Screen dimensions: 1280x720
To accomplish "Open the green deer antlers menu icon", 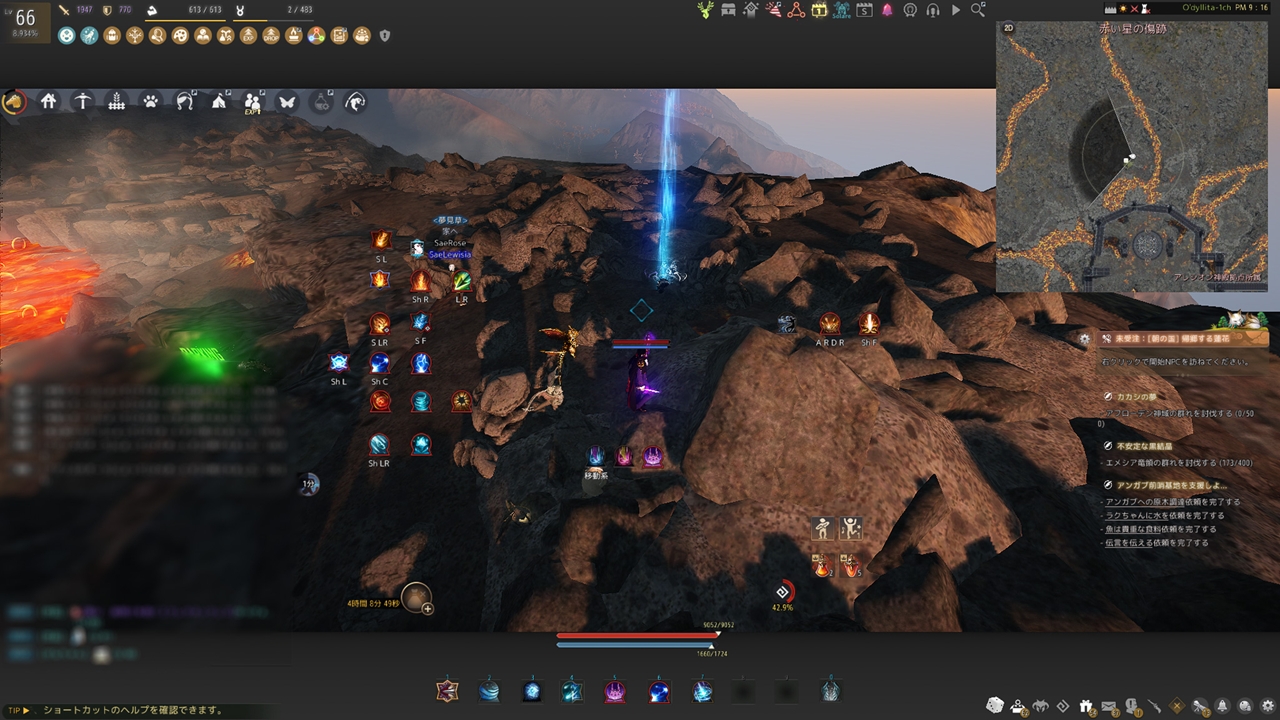I will coord(706,10).
